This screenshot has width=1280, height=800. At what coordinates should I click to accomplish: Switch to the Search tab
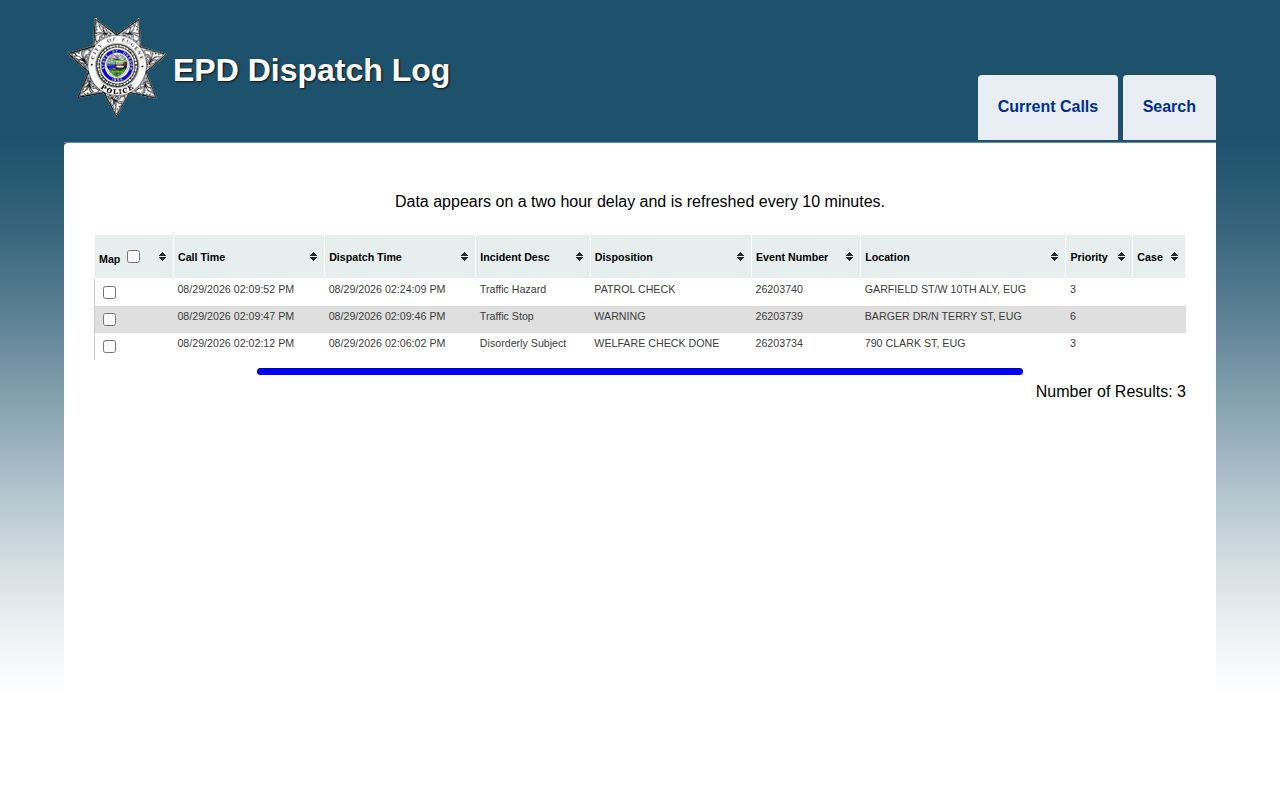click(x=1169, y=107)
